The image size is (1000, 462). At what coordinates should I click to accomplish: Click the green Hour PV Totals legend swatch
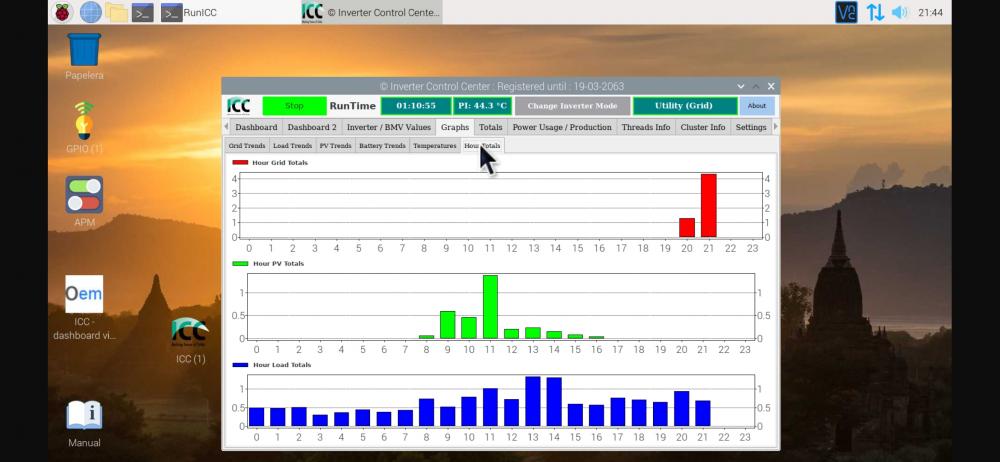(240, 264)
